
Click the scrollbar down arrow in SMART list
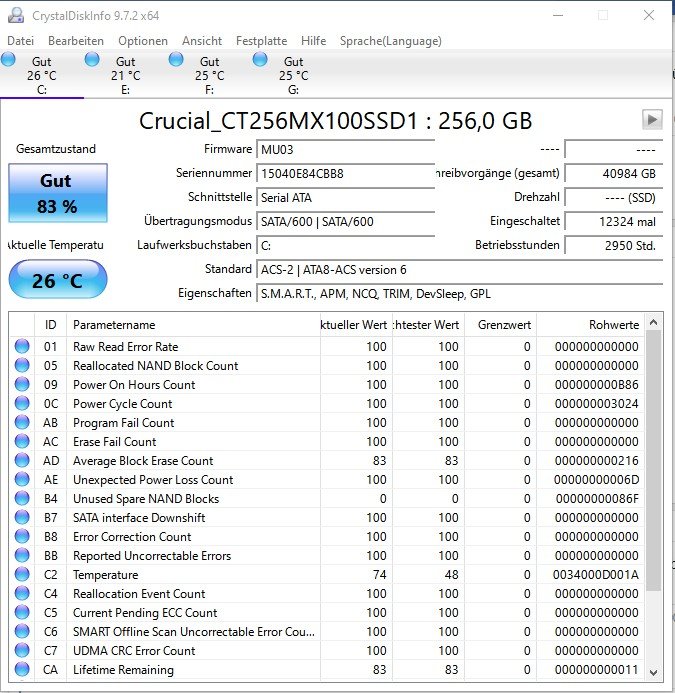point(653,672)
